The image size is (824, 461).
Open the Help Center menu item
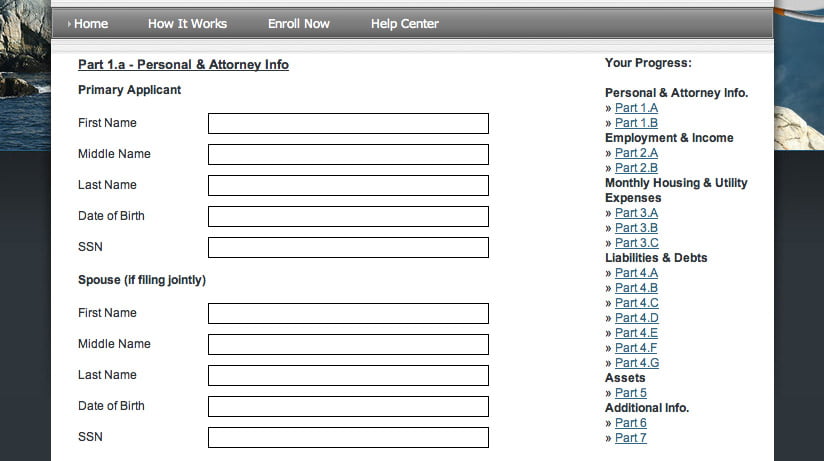[x=405, y=24]
